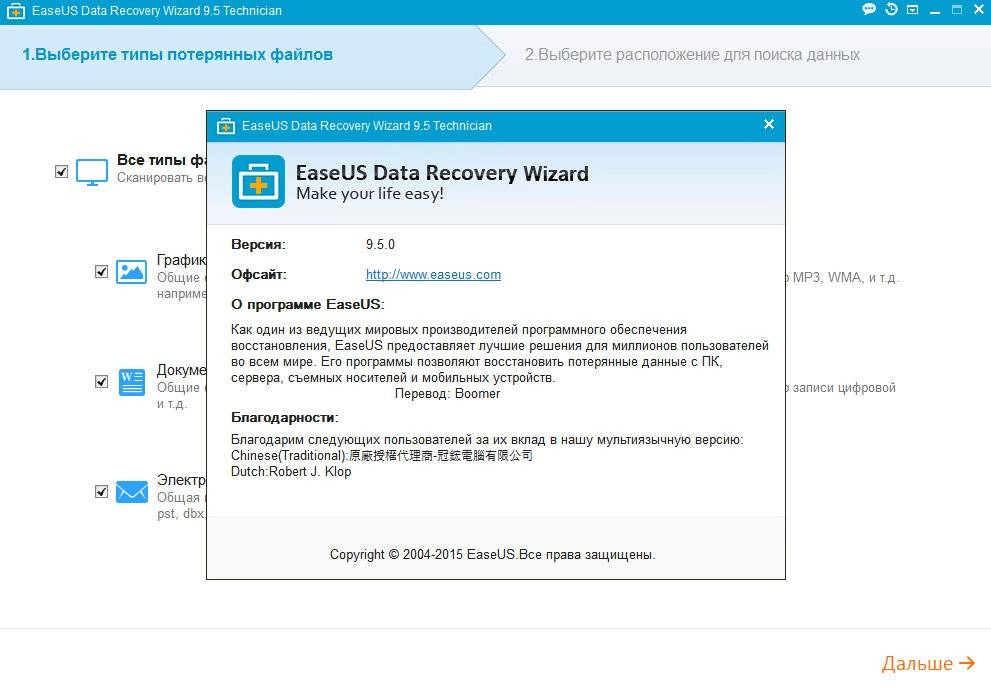Viewport: 991px width, 688px height.
Task: Click the 'Версия:' label
Action: [258, 244]
